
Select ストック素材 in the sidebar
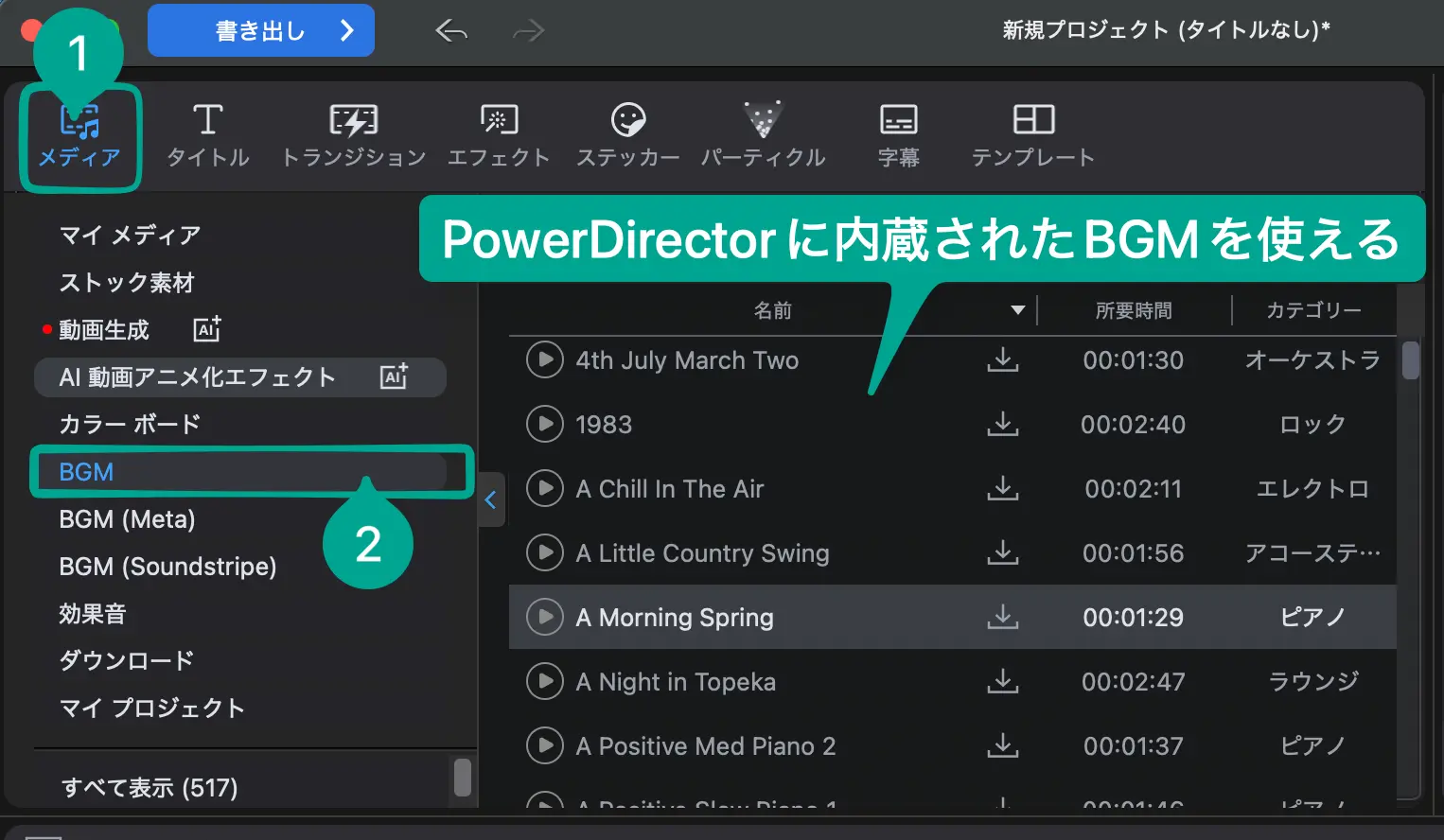[127, 282]
